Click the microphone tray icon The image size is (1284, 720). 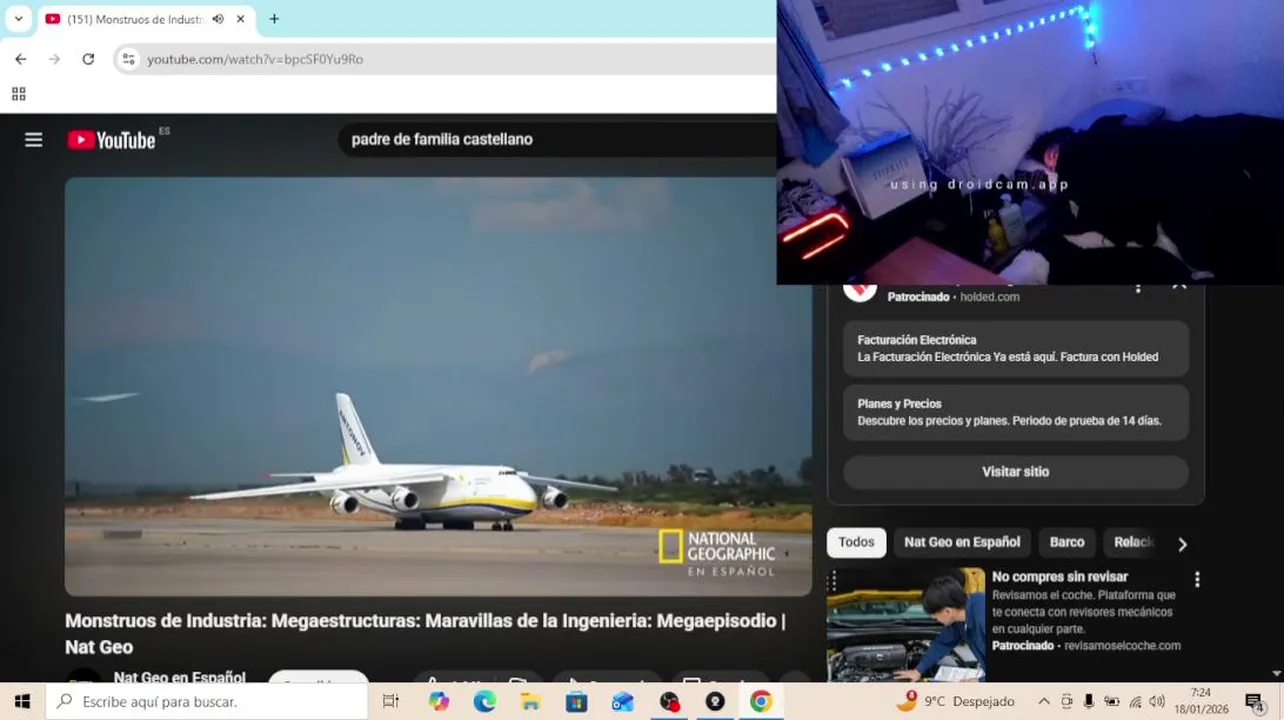pos(1089,702)
